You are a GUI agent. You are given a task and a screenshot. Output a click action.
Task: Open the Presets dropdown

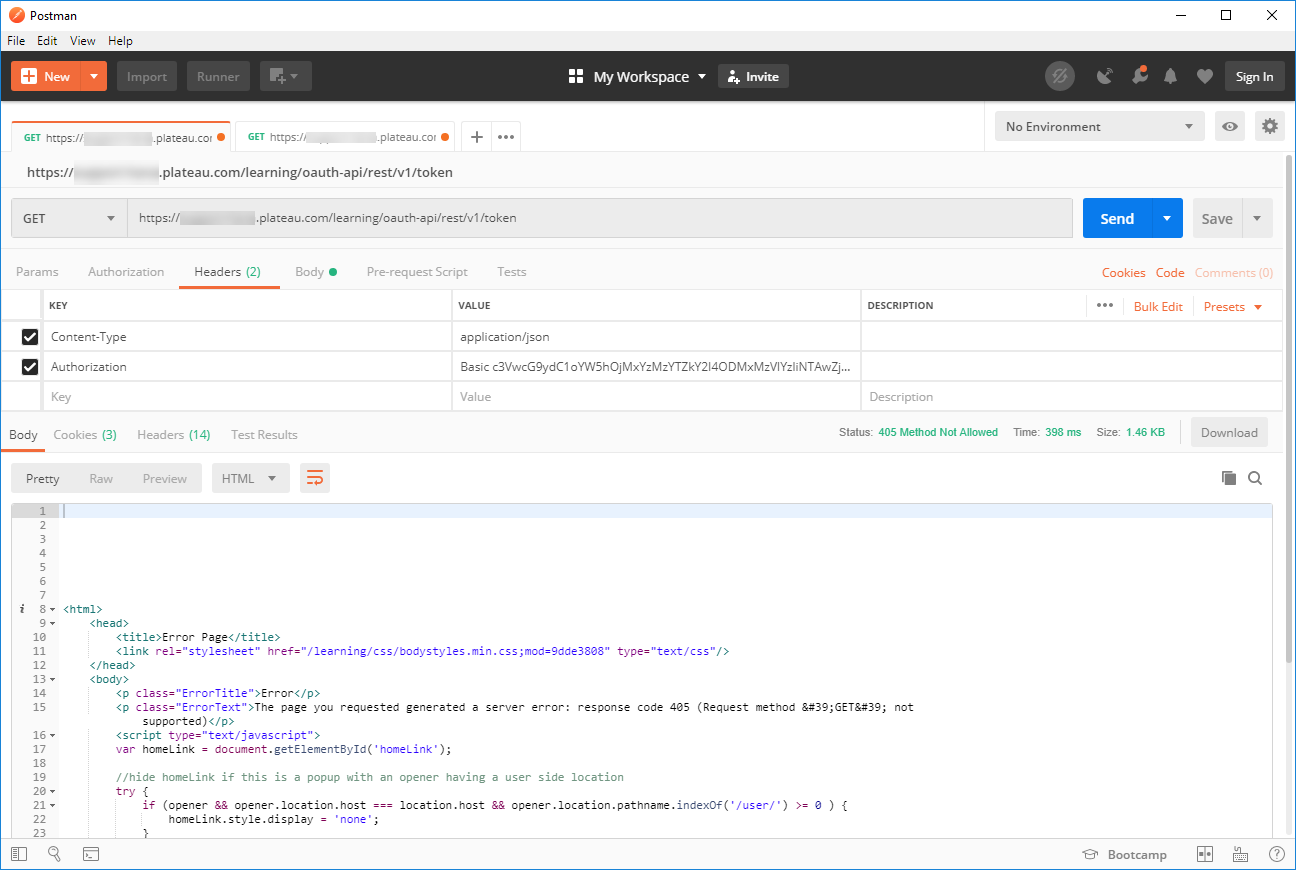tap(1233, 306)
